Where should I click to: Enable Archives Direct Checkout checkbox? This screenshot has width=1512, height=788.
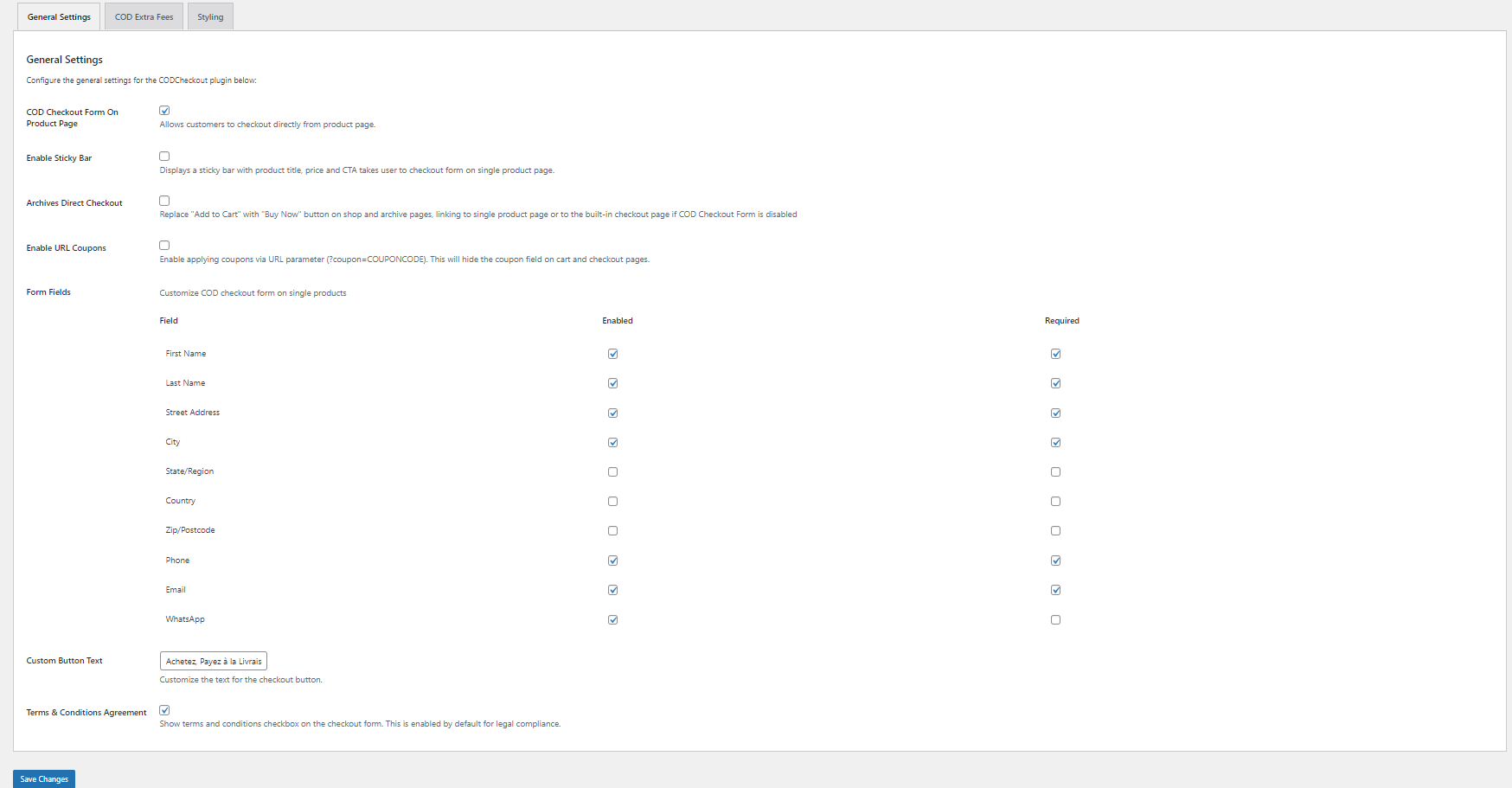point(164,201)
